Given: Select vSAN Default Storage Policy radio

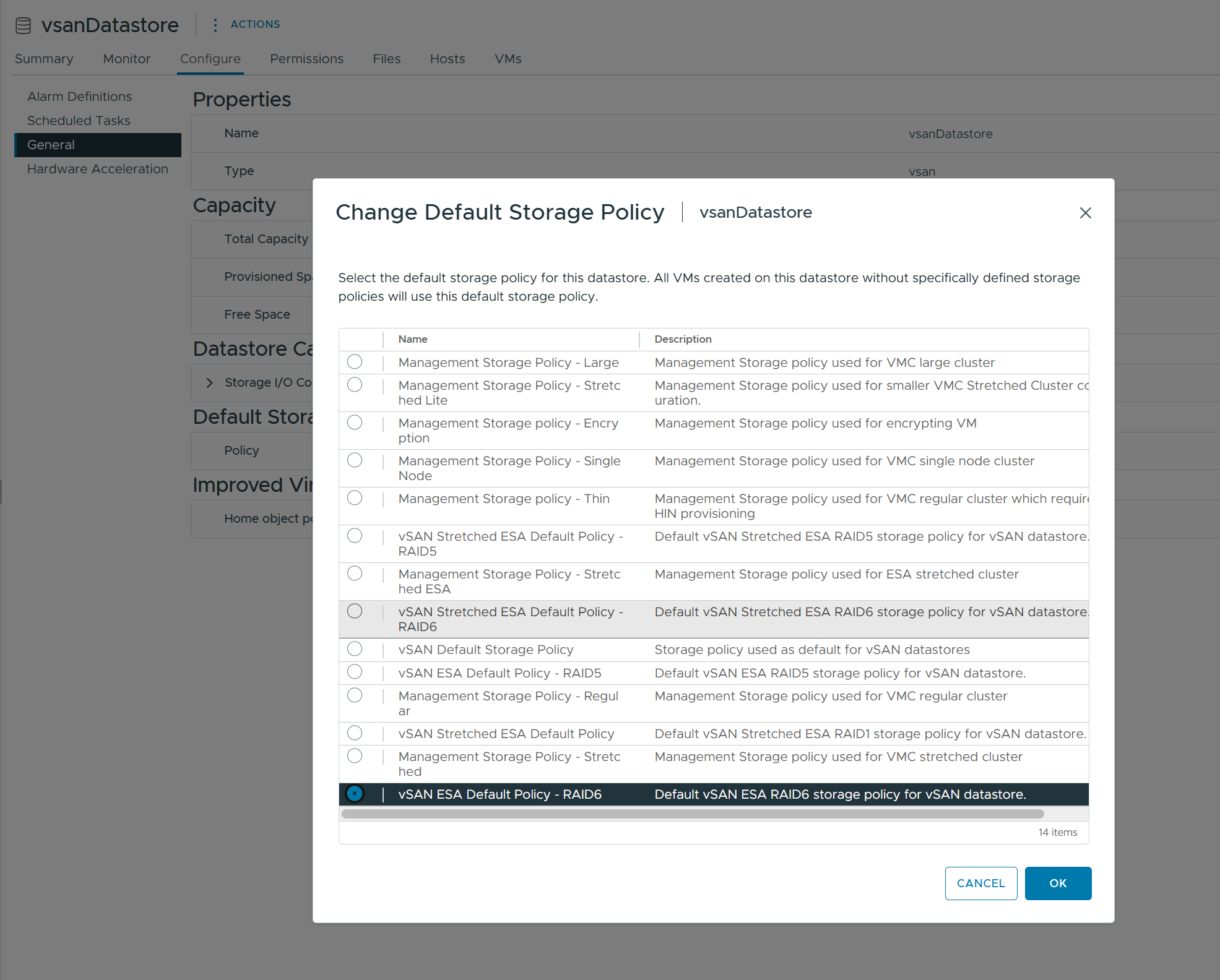Looking at the screenshot, I should [355, 649].
